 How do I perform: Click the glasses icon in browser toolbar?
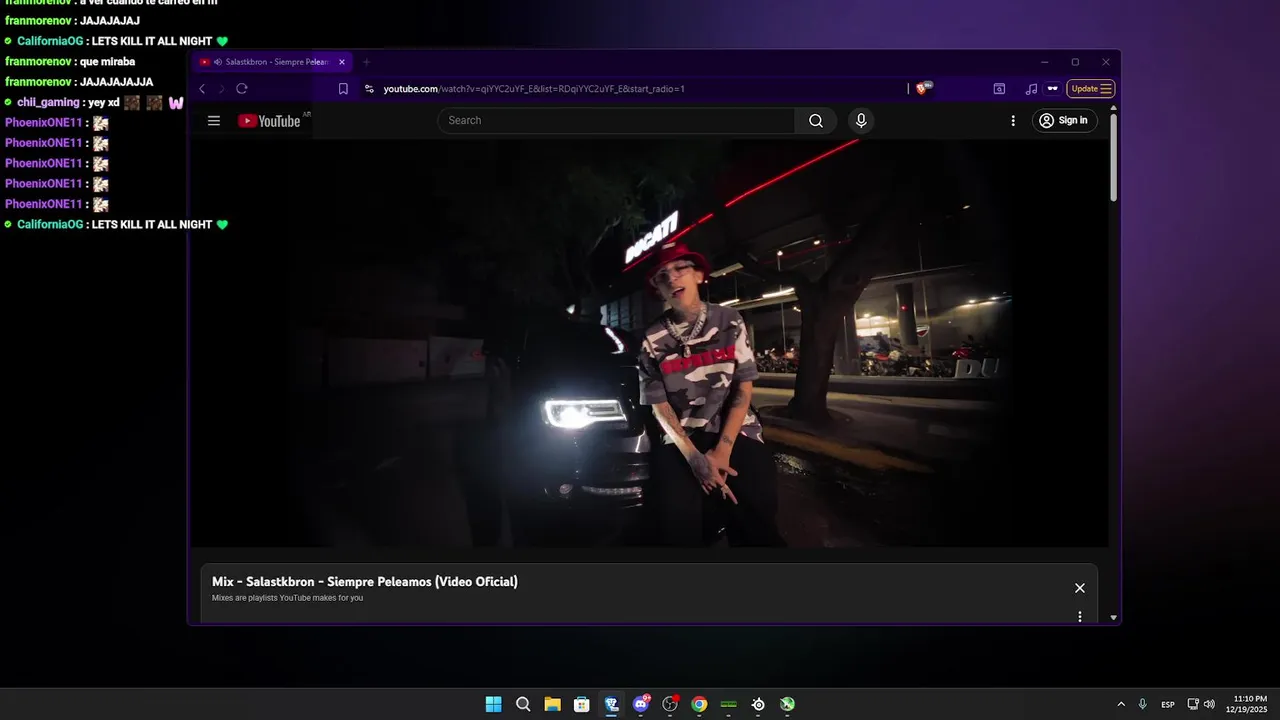pos(1052,89)
